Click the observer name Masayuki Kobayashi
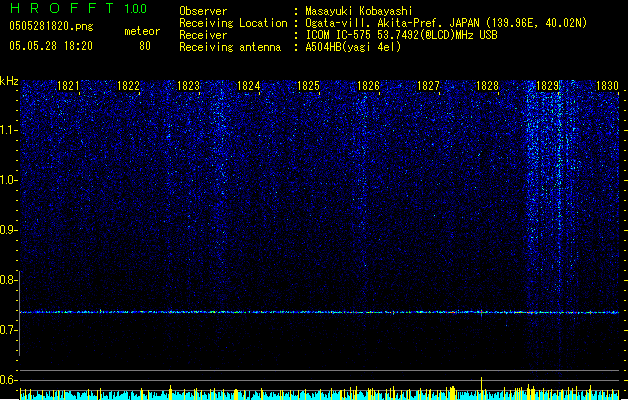Screen dimensions: 629x400 tap(359, 11)
